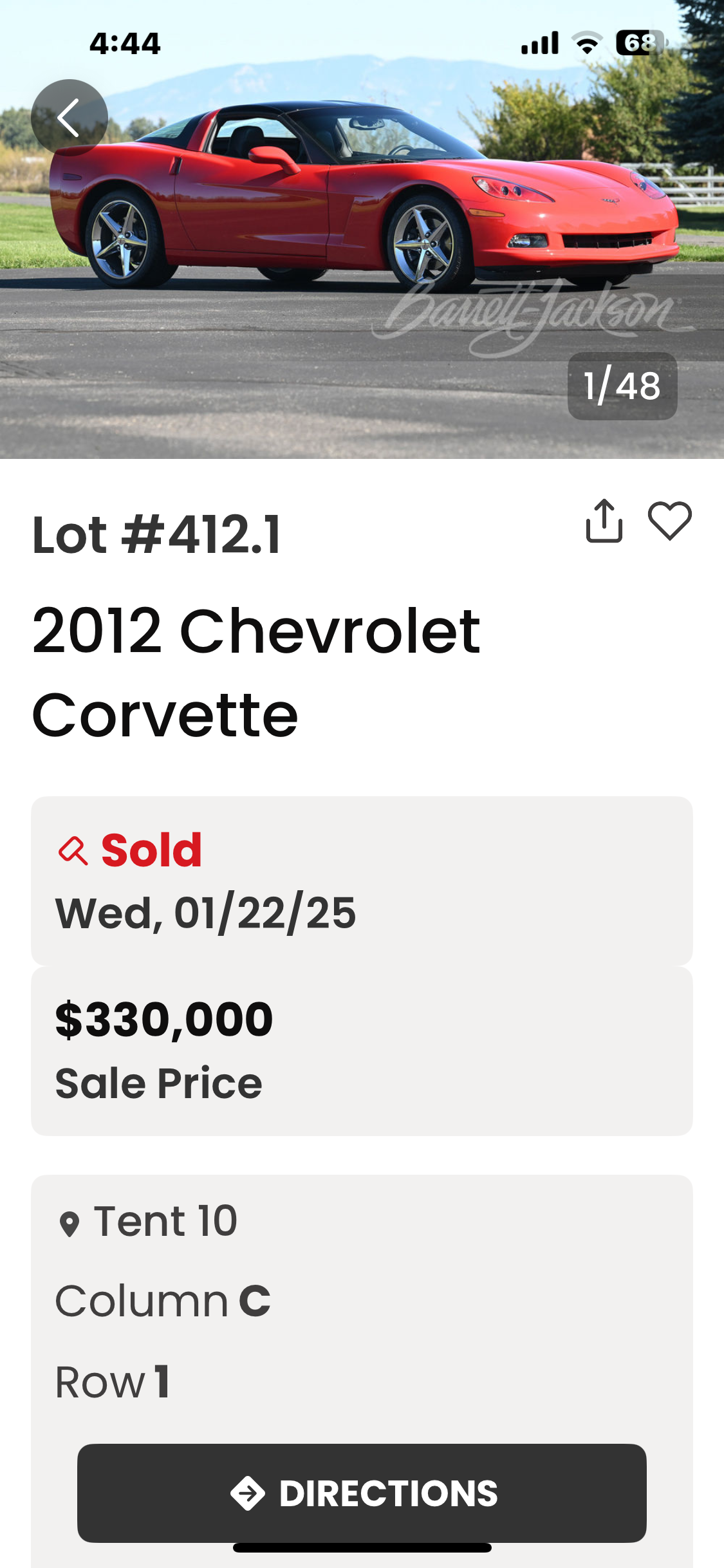Tap the 4:44 clock in status bar
The image size is (724, 1568).
pos(125,44)
